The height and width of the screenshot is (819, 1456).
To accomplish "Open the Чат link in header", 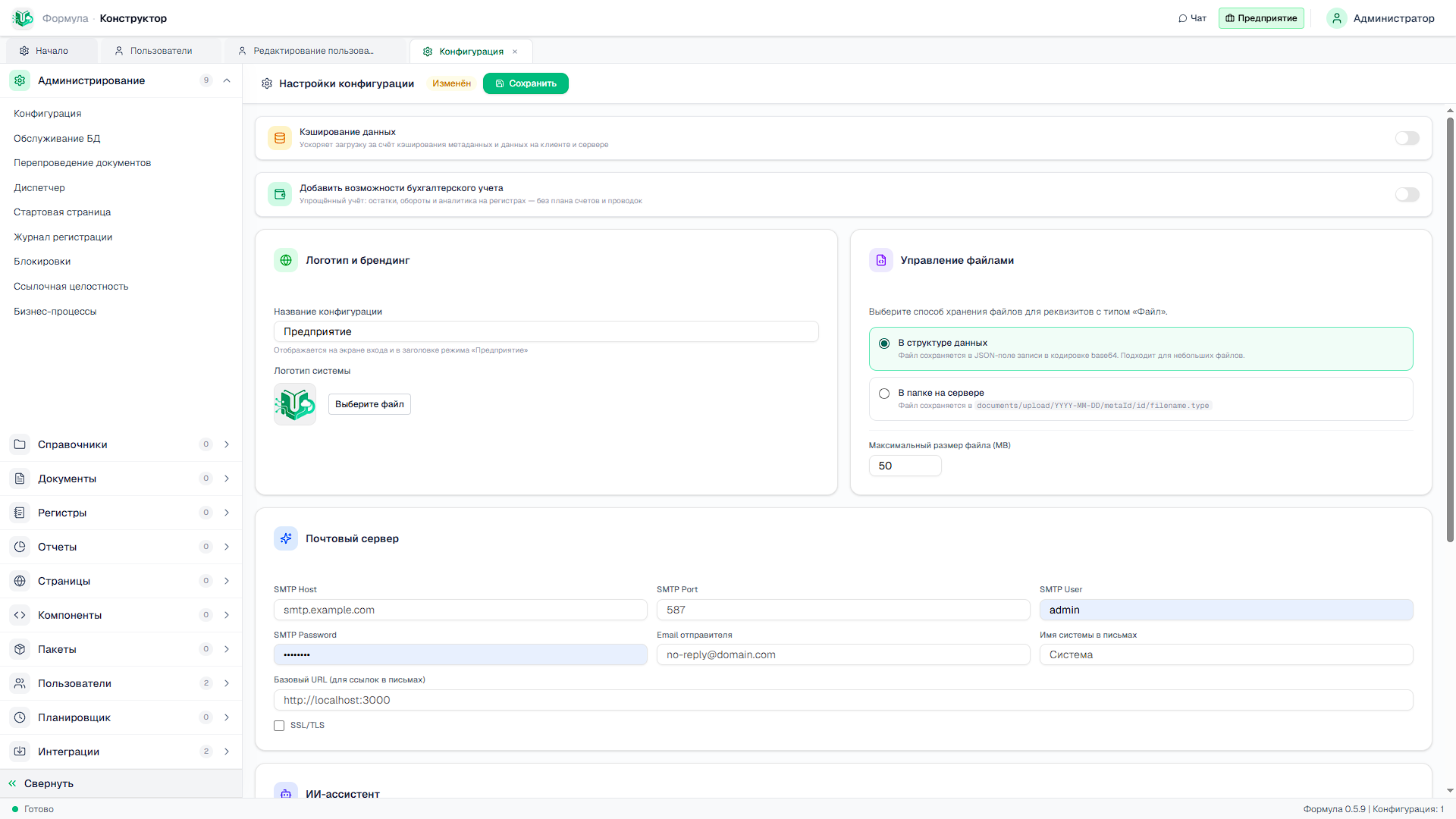I will coord(1192,18).
